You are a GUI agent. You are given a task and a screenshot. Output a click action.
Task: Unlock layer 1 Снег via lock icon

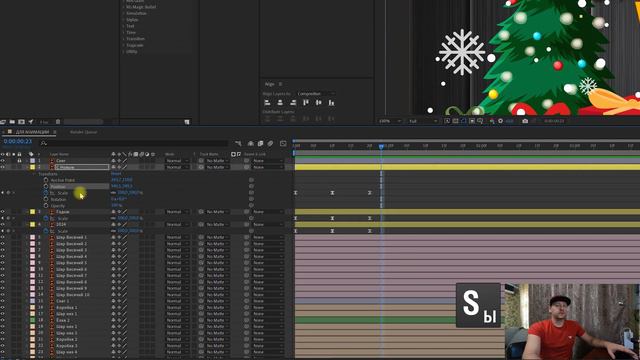pos(19,161)
